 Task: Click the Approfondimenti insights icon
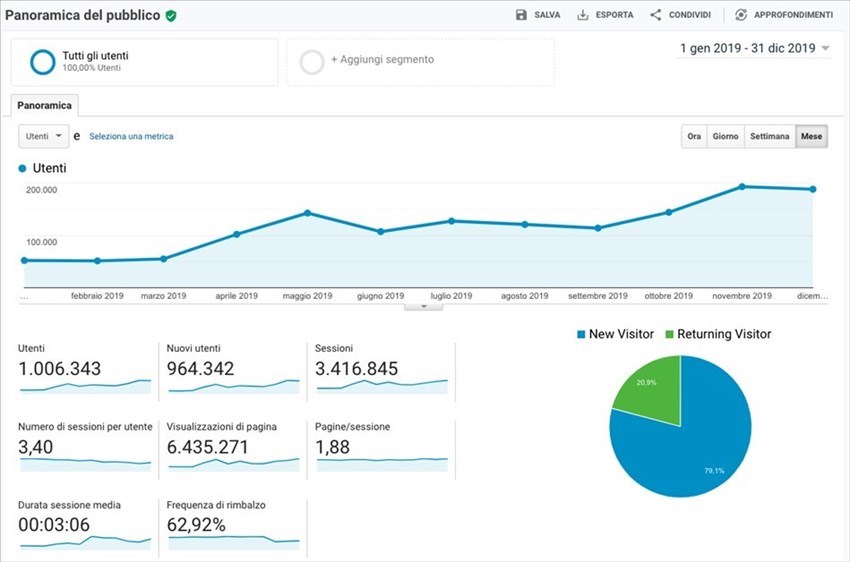click(741, 15)
